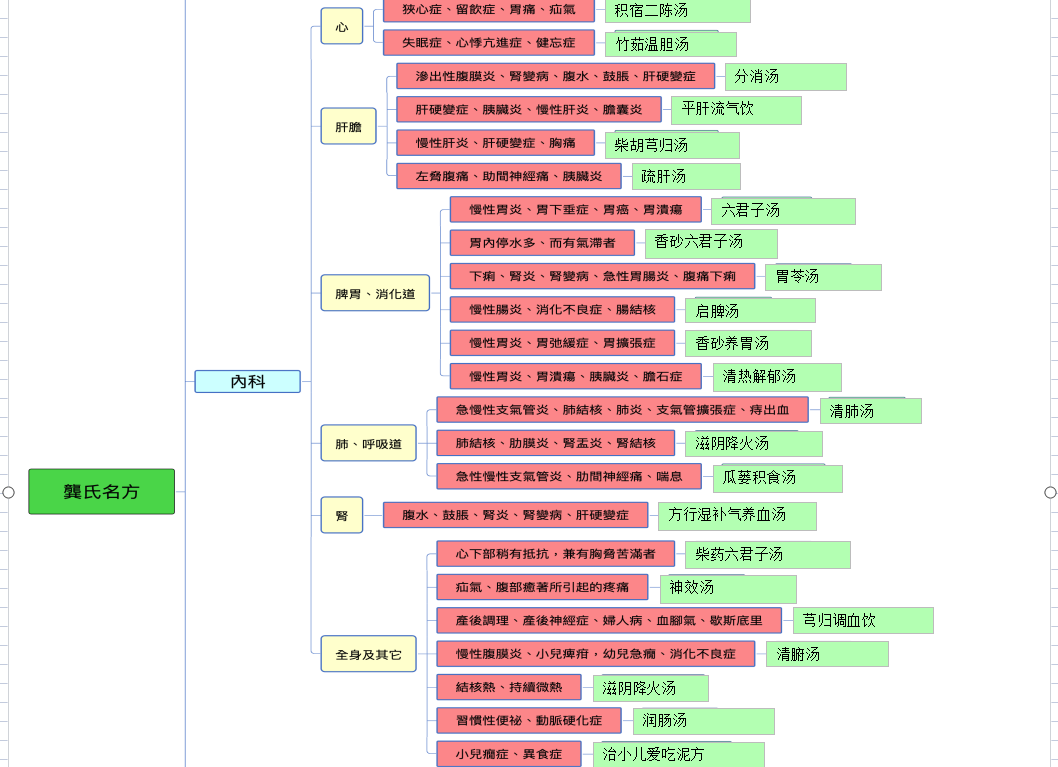Screen dimensions: 1058x767
Task: Select the green label 神效汤
Action: [728, 589]
